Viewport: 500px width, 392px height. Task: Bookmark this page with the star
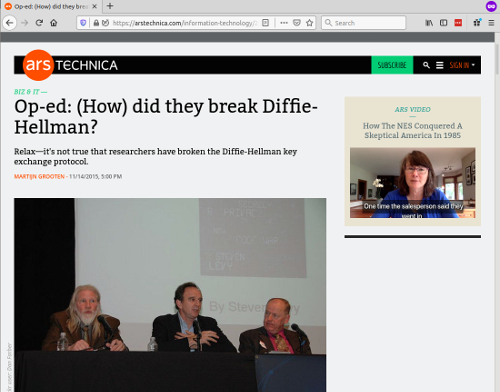pyautogui.click(x=310, y=23)
